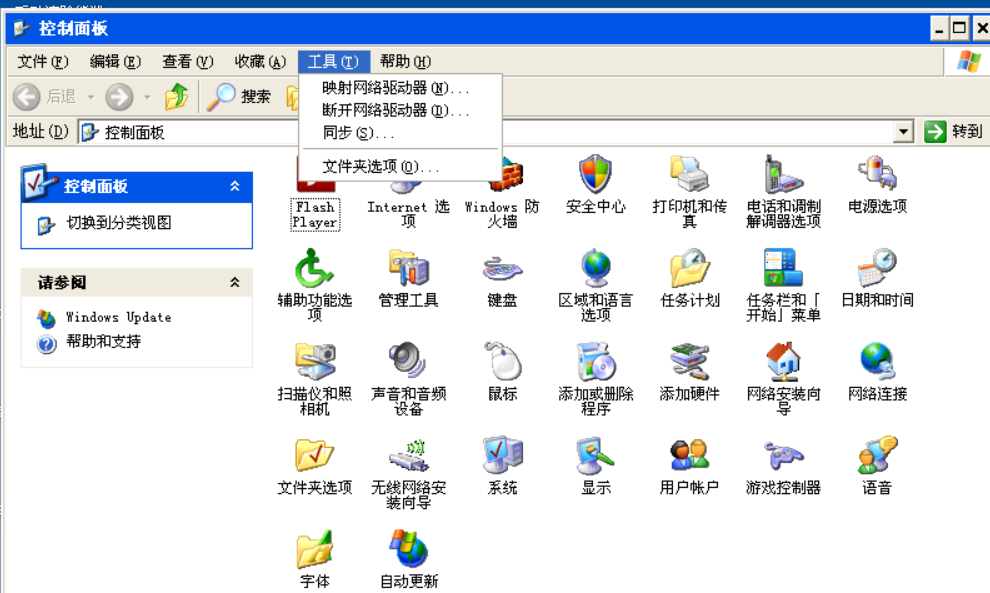The width and height of the screenshot is (990, 593).
Task: Click title bar control panel icon
Action: pos(22,28)
